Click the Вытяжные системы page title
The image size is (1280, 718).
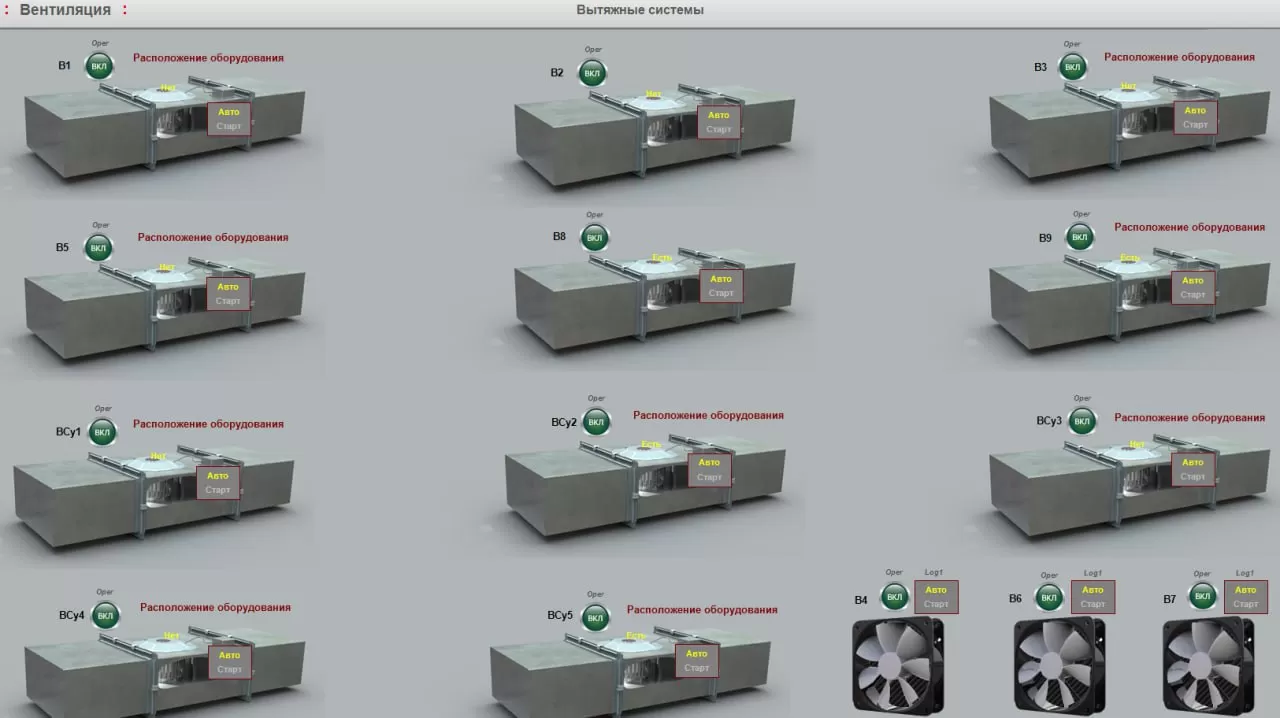click(640, 10)
